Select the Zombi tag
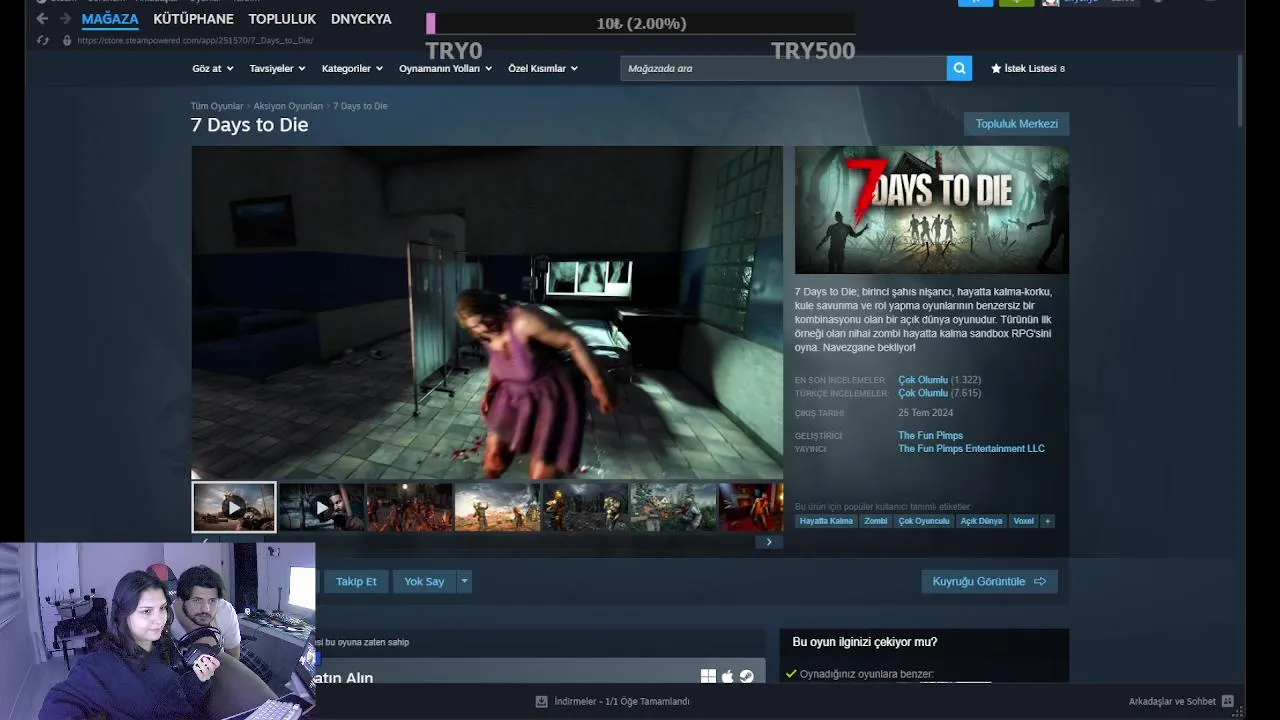 875,521
